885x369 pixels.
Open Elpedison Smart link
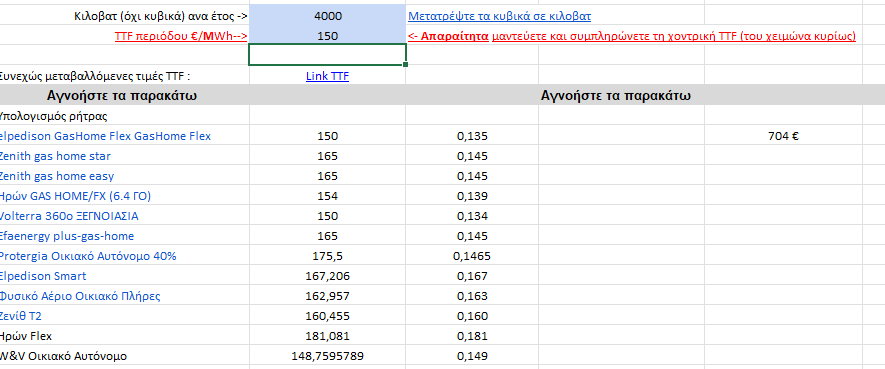coord(43,276)
